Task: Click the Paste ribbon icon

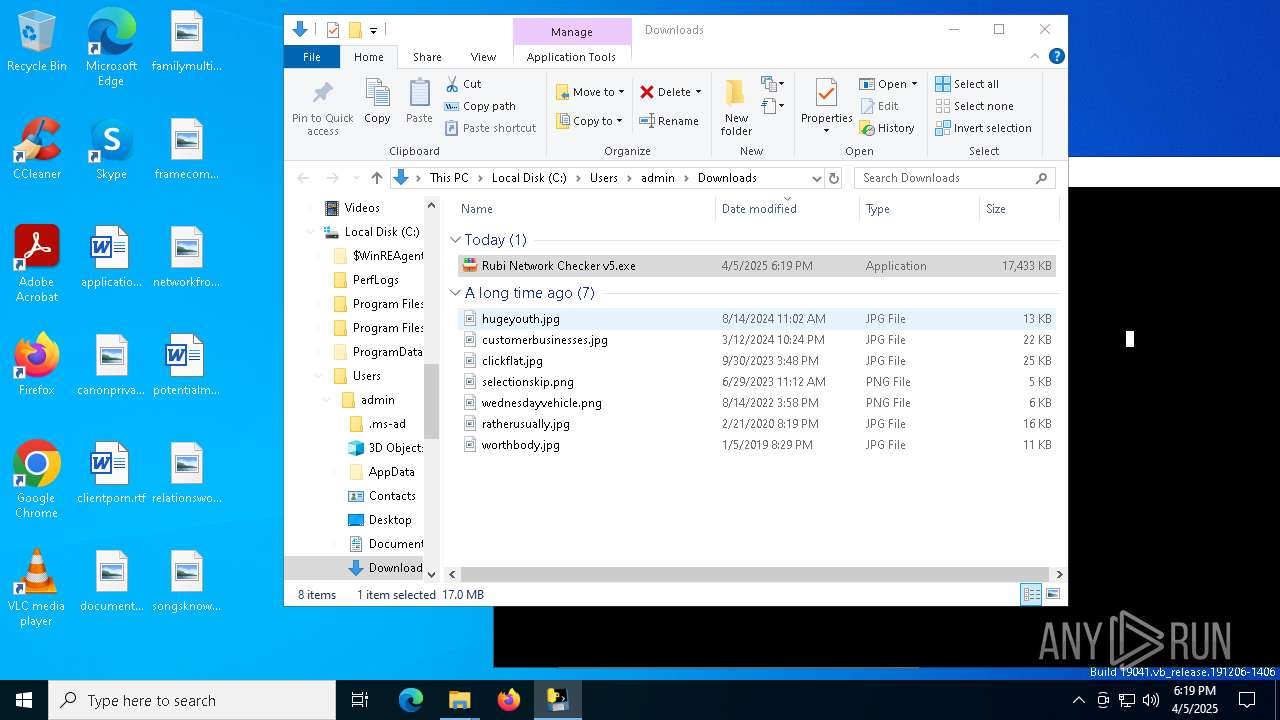Action: [419, 101]
